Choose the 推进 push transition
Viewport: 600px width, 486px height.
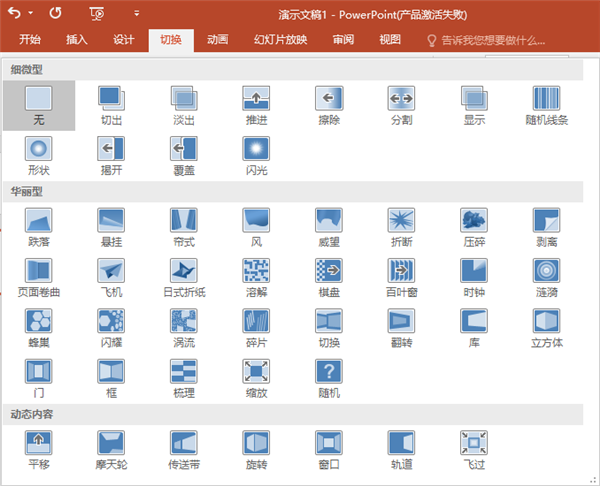(x=256, y=105)
